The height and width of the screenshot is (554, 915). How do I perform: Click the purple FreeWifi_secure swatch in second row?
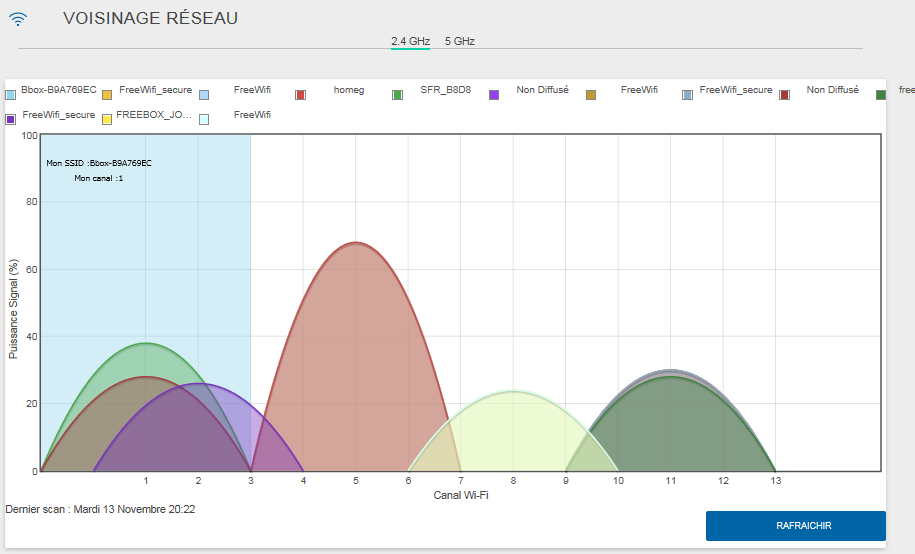(11, 119)
